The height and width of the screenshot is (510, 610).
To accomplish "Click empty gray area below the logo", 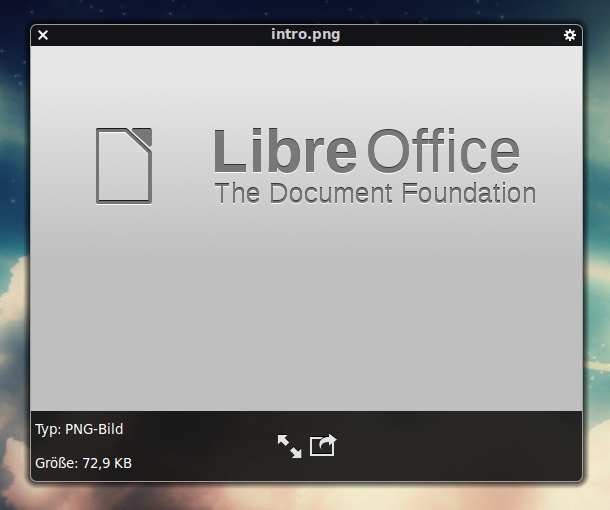I will pyautogui.click(x=306, y=311).
